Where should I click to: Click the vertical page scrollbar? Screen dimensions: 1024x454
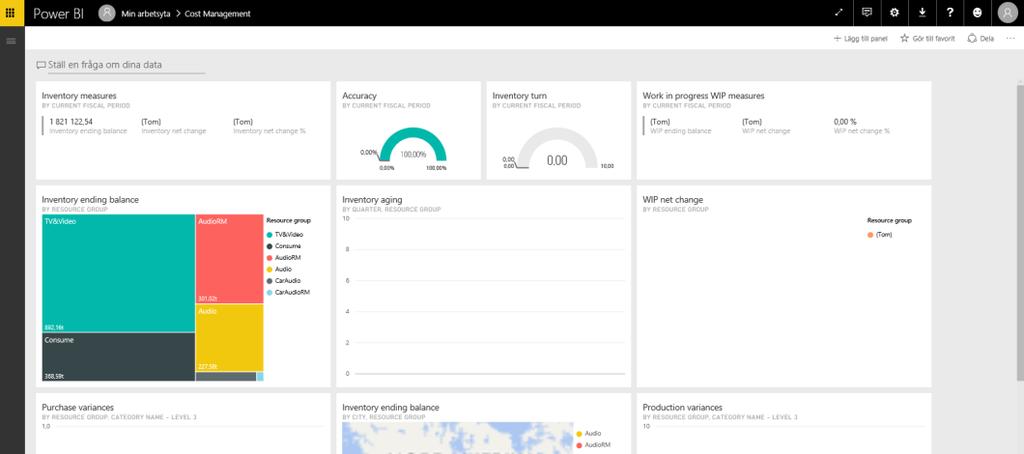(x=1020, y=232)
